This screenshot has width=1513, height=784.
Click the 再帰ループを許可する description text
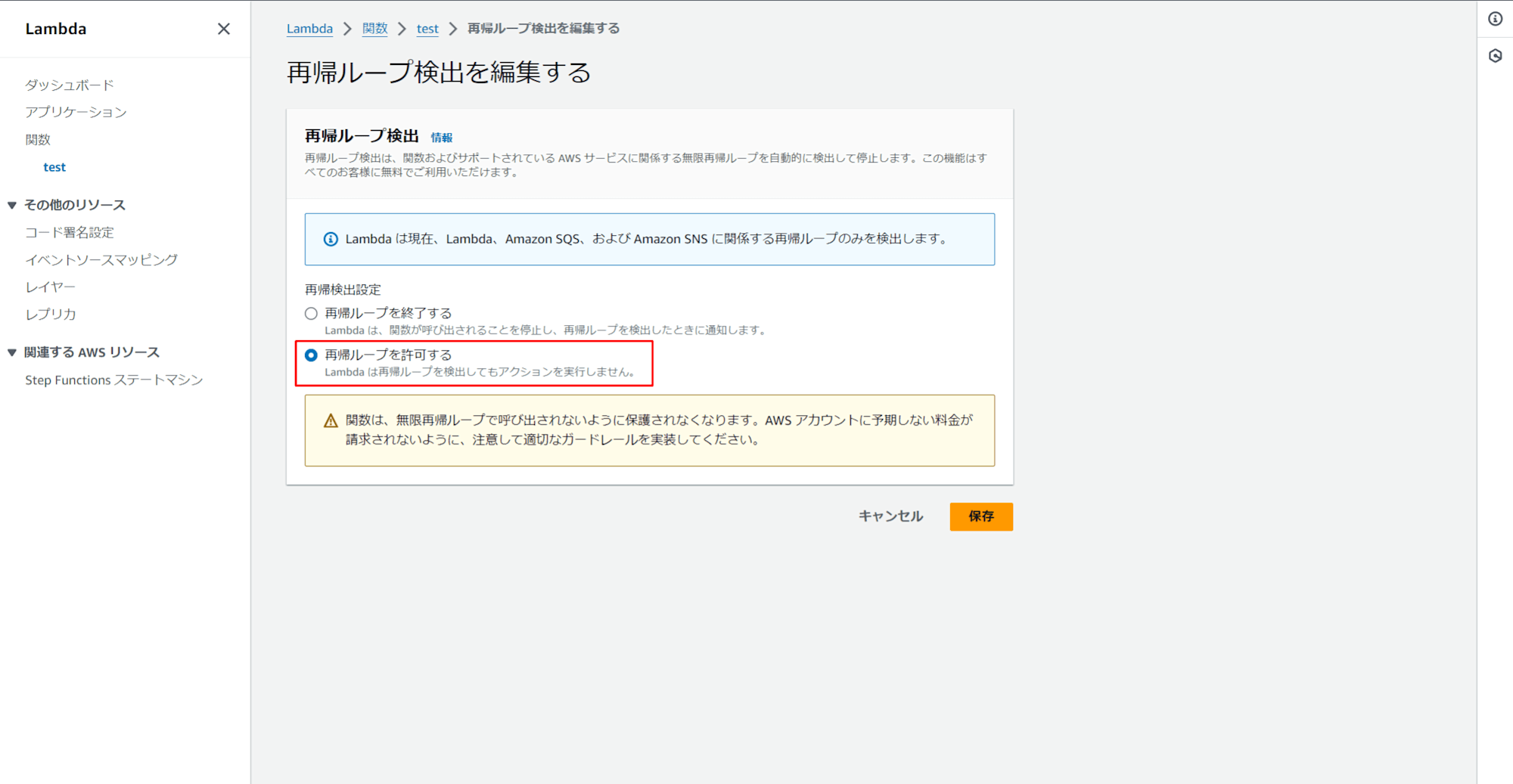[x=481, y=372]
